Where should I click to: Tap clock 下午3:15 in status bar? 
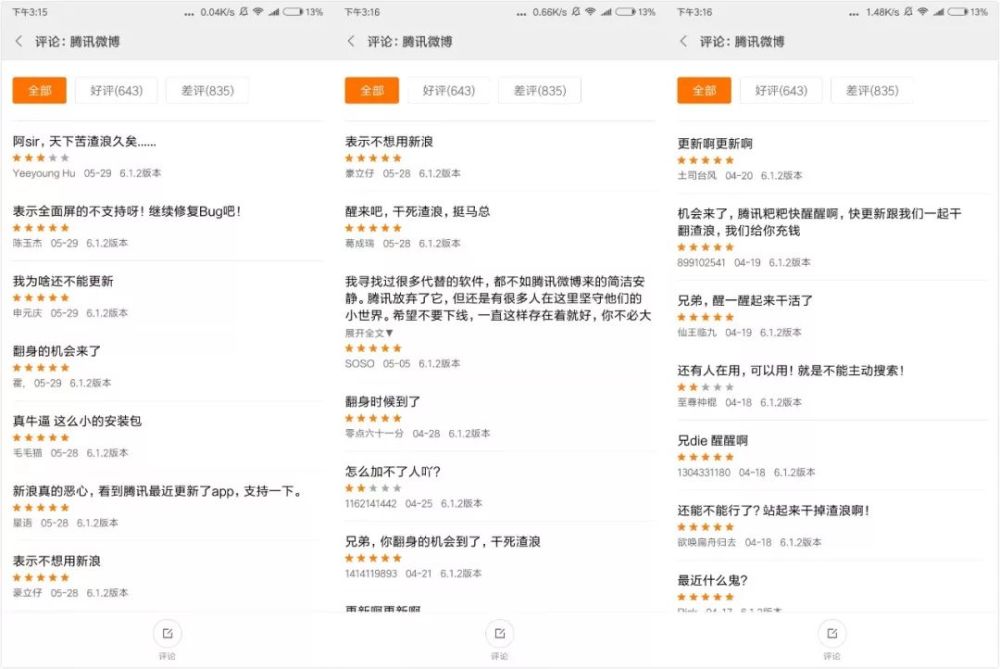point(30,11)
